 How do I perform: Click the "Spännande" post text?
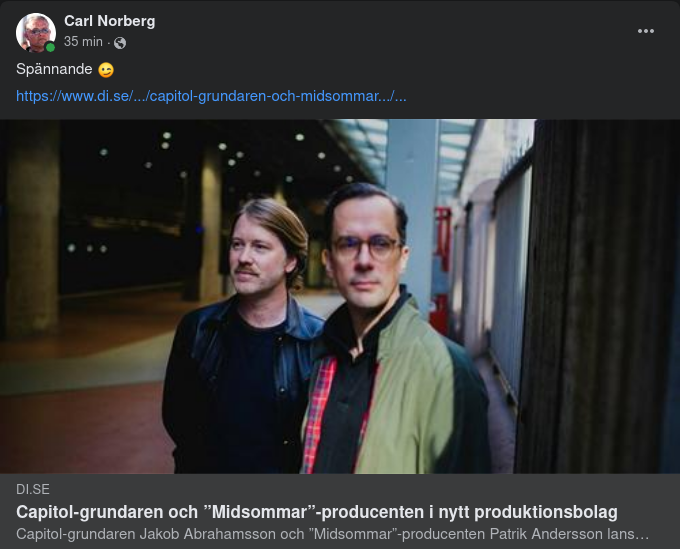coord(54,69)
